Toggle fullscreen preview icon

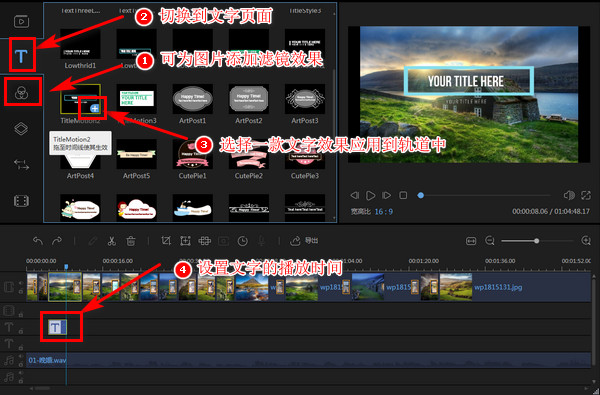click(586, 196)
